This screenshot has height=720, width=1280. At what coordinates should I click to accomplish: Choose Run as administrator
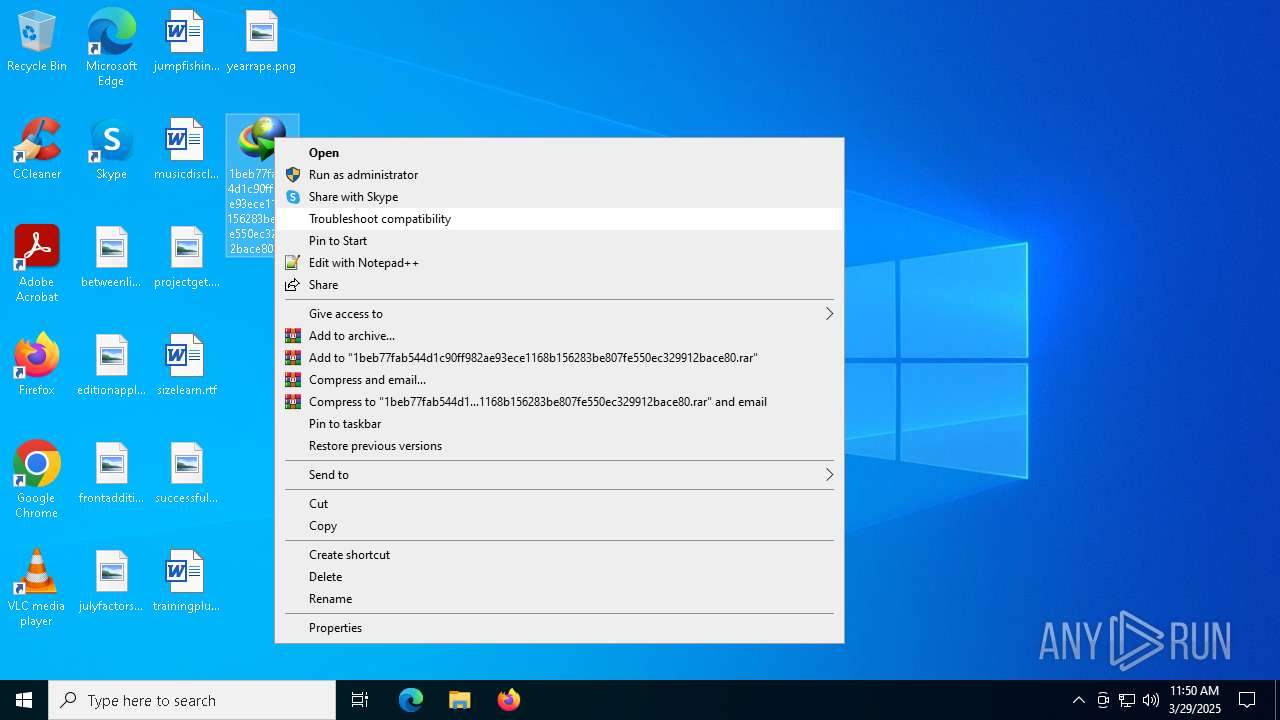click(x=559, y=175)
